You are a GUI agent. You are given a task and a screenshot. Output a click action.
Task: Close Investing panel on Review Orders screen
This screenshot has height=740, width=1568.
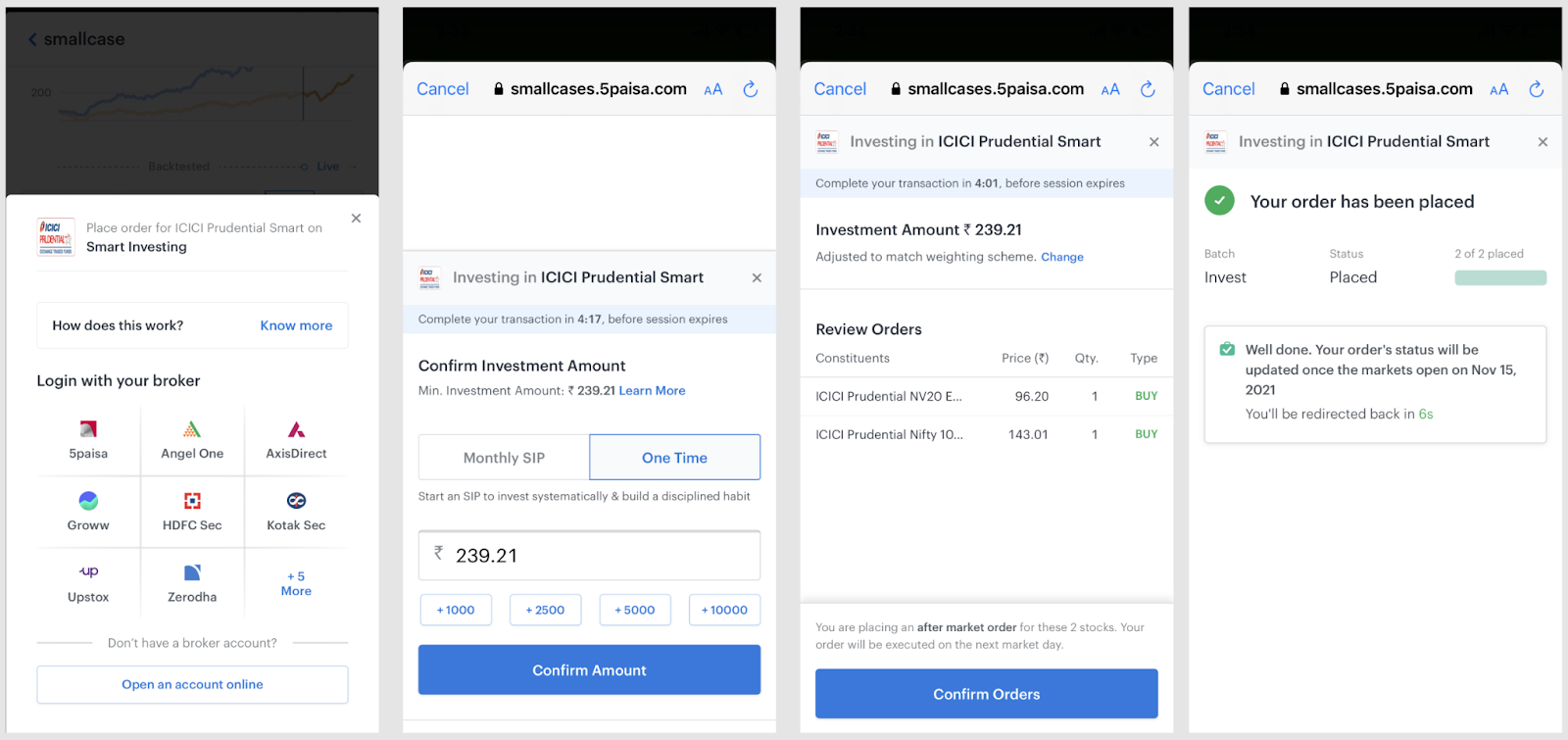(1154, 142)
